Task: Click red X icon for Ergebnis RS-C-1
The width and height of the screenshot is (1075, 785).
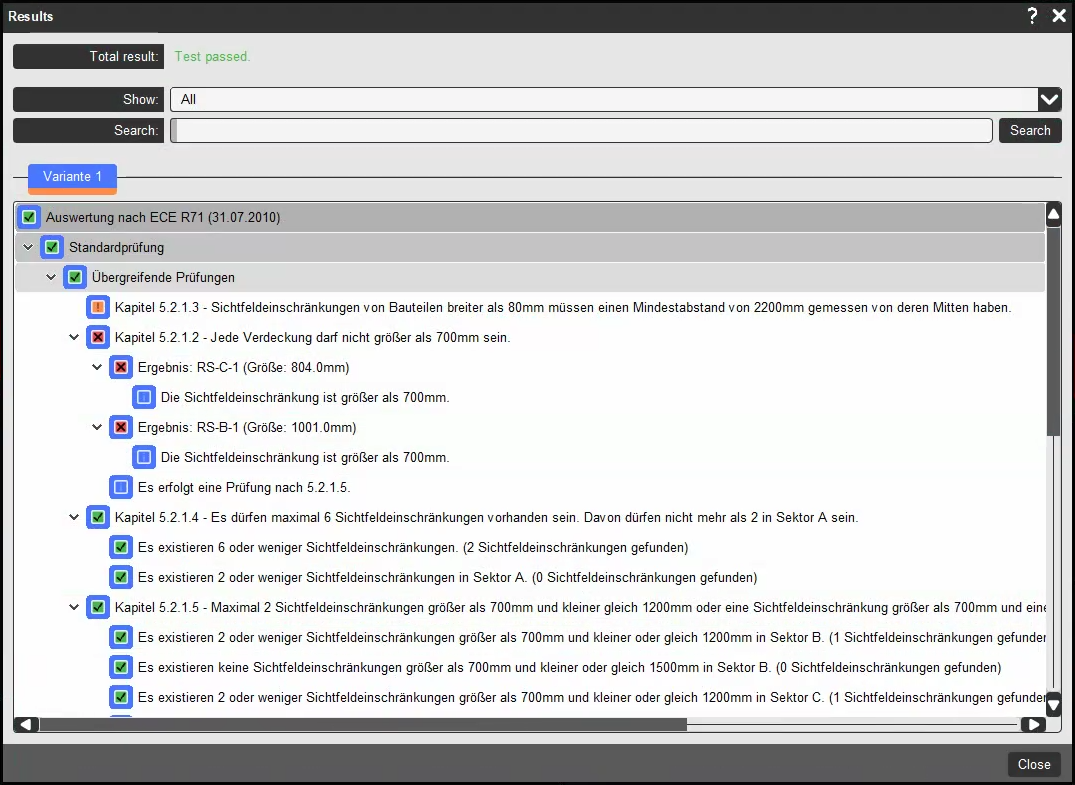Action: (x=121, y=367)
